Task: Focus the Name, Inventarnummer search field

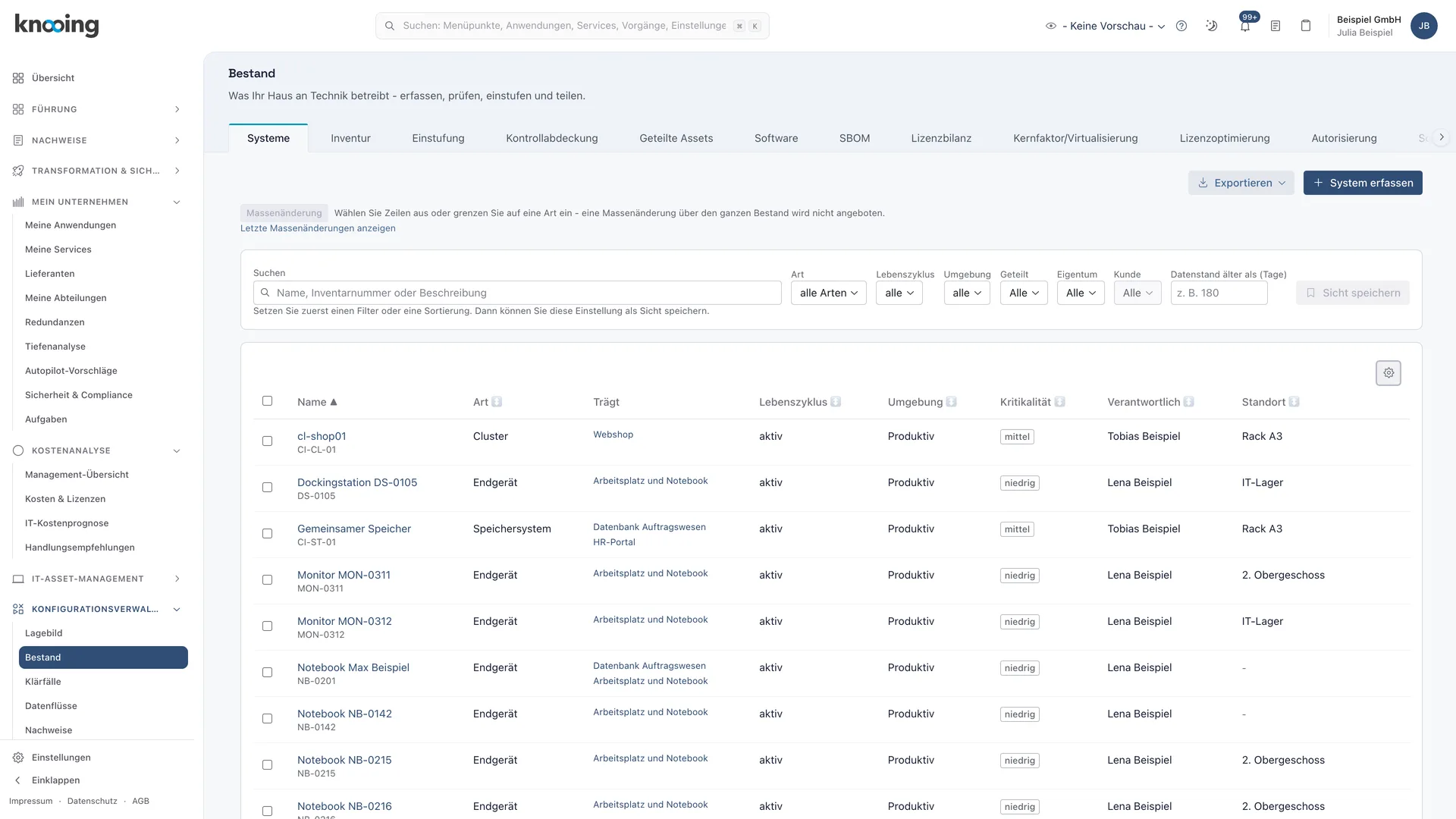Action: click(x=517, y=293)
